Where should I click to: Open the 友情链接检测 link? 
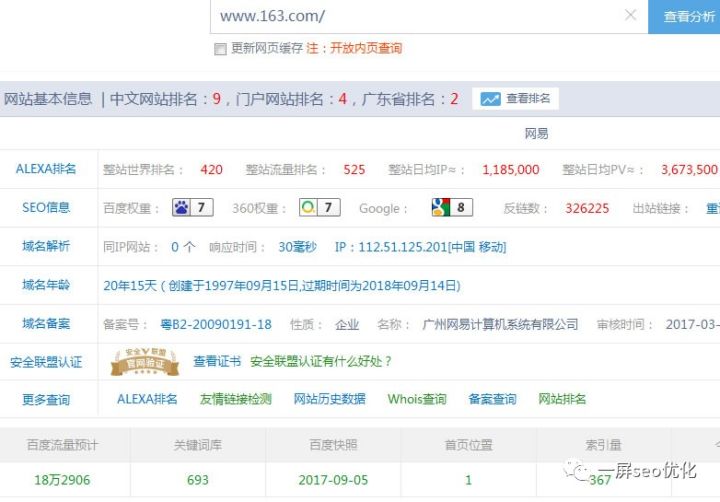(x=236, y=399)
